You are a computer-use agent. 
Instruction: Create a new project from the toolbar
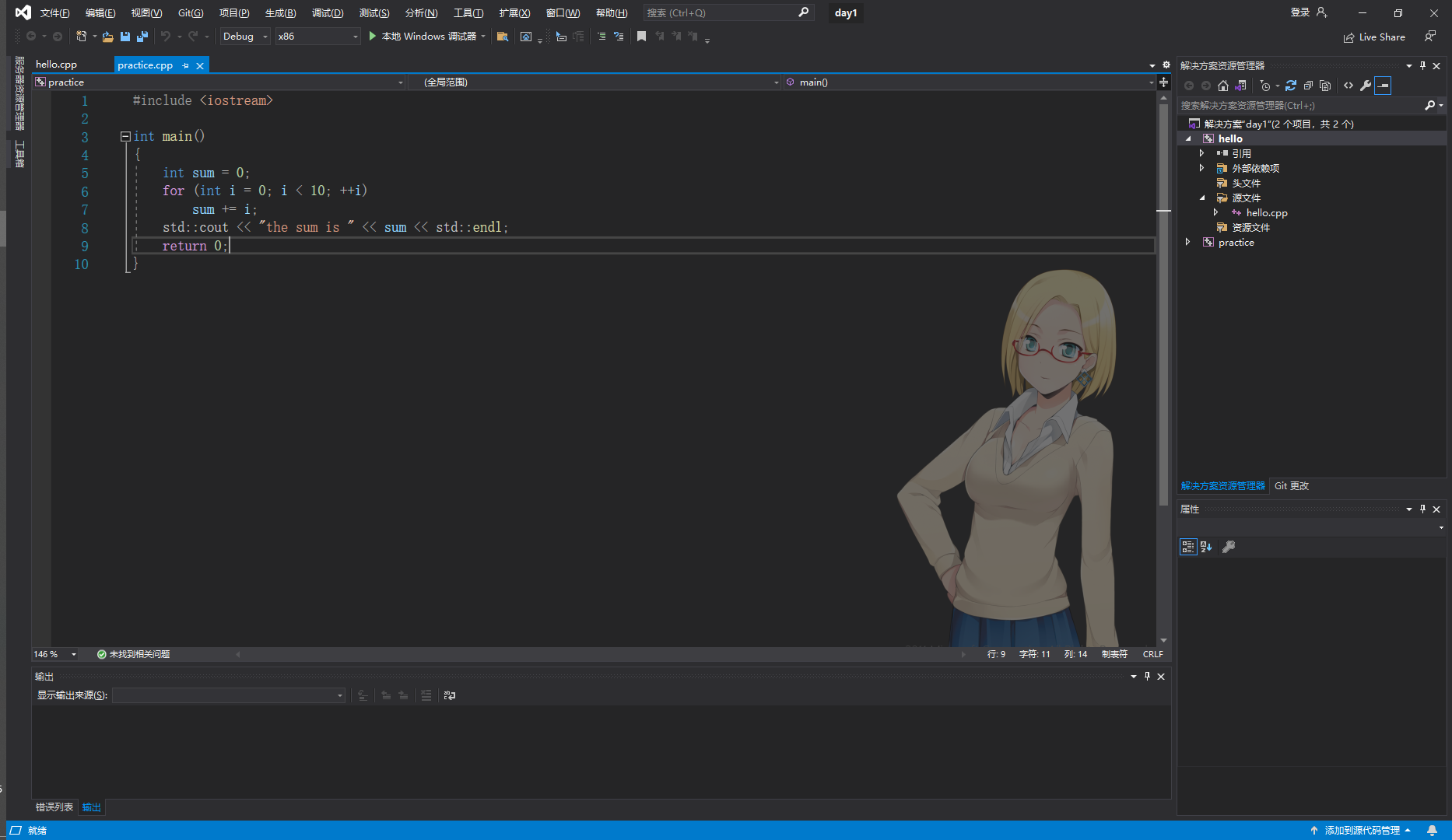click(x=82, y=37)
